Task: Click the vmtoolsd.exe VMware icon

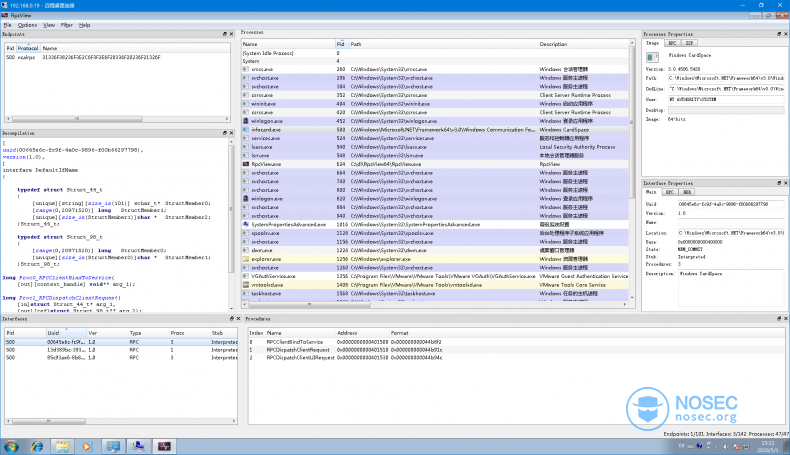Action: pos(246,285)
